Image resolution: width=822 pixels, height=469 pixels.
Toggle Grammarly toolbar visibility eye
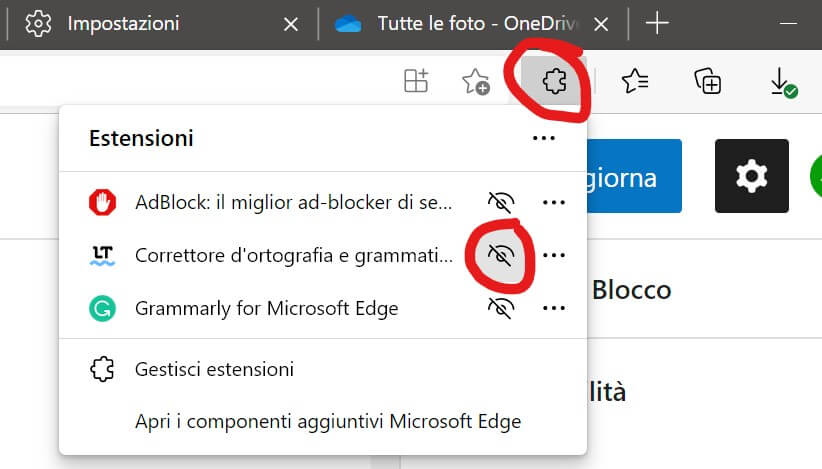coord(501,308)
